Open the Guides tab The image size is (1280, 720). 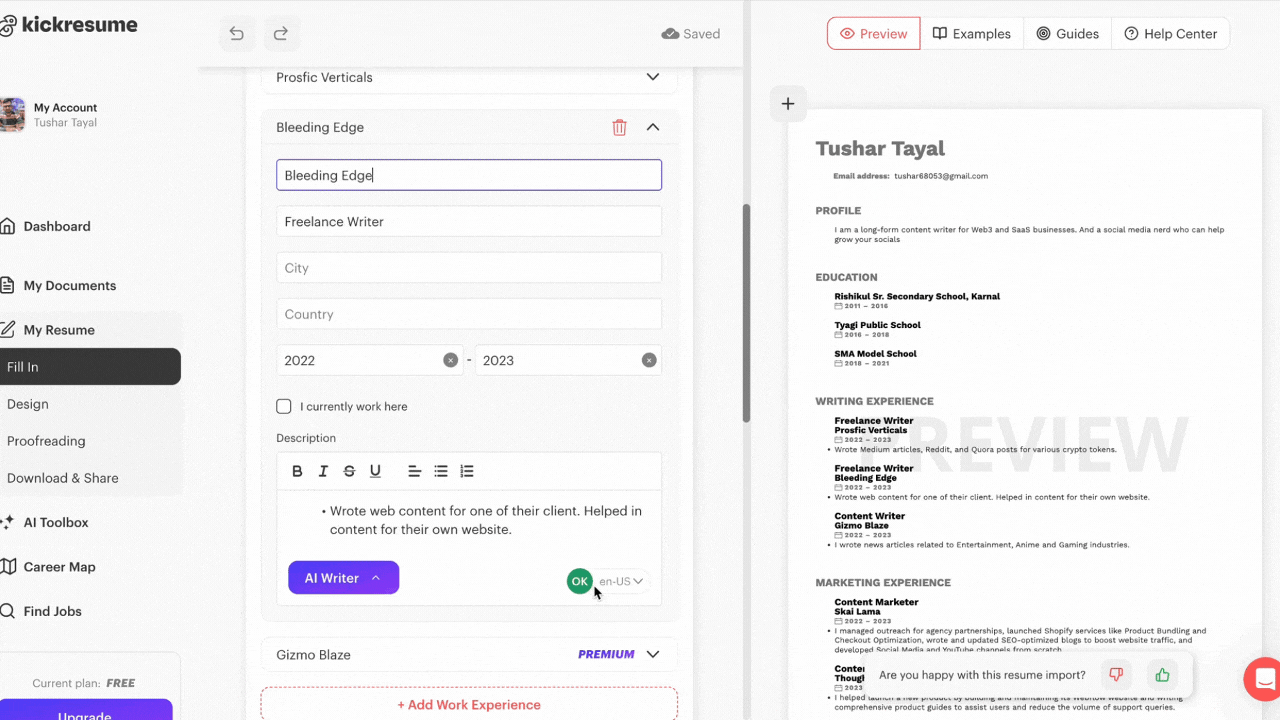[1068, 33]
